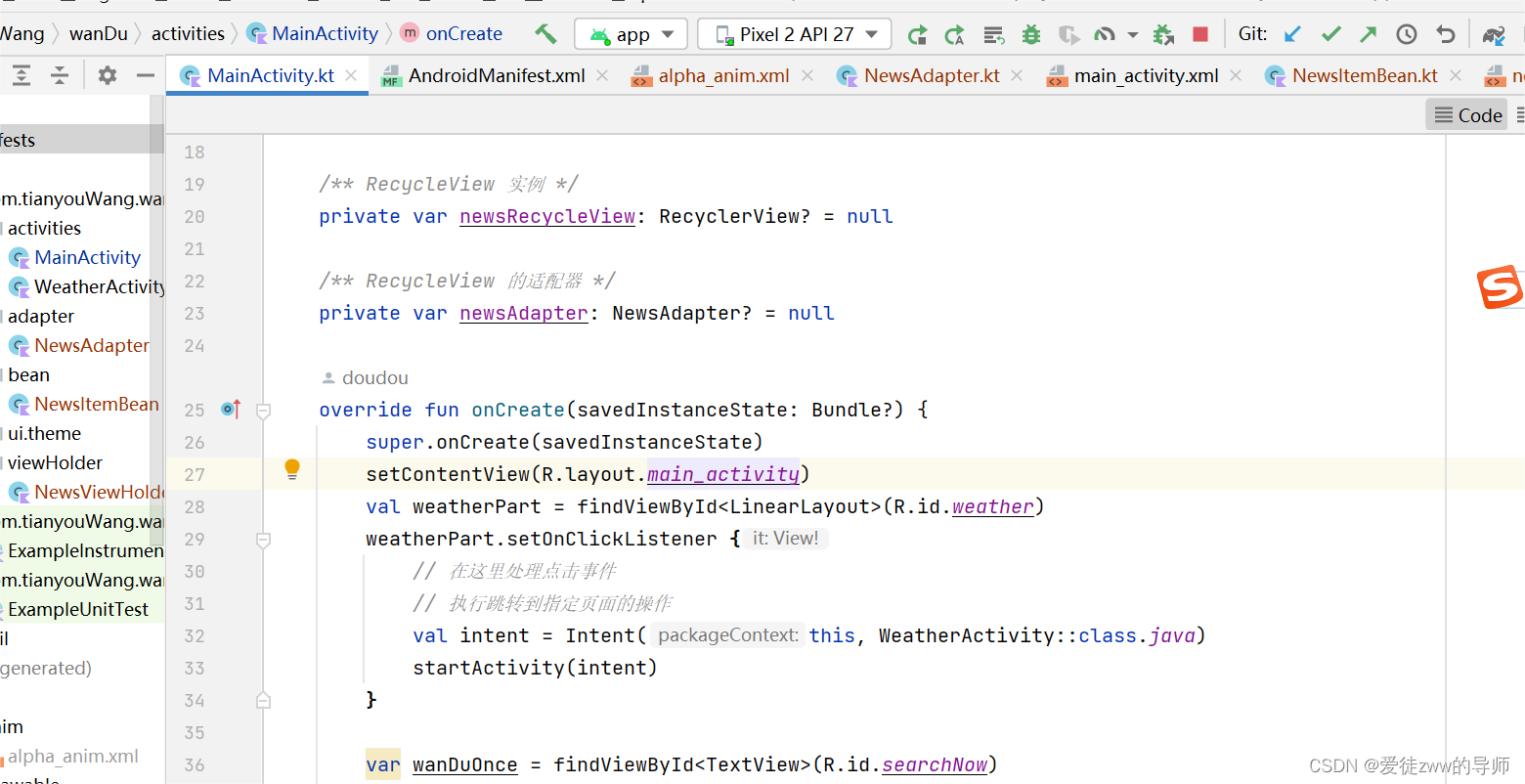The image size is (1525, 784).
Task: Click MainActivity breadcrumb in navigation bar
Action: (313, 34)
